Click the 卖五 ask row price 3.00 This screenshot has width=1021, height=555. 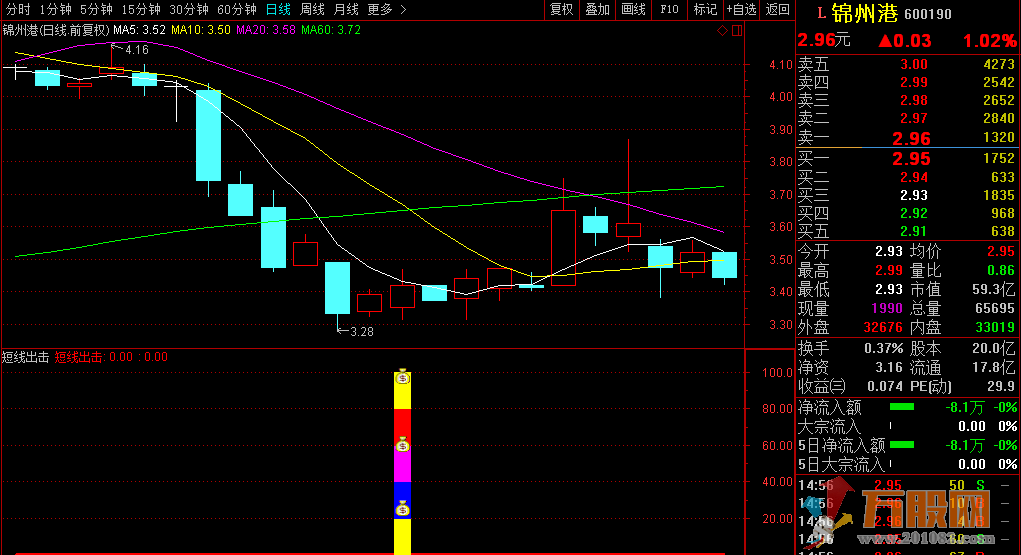pyautogui.click(x=914, y=64)
